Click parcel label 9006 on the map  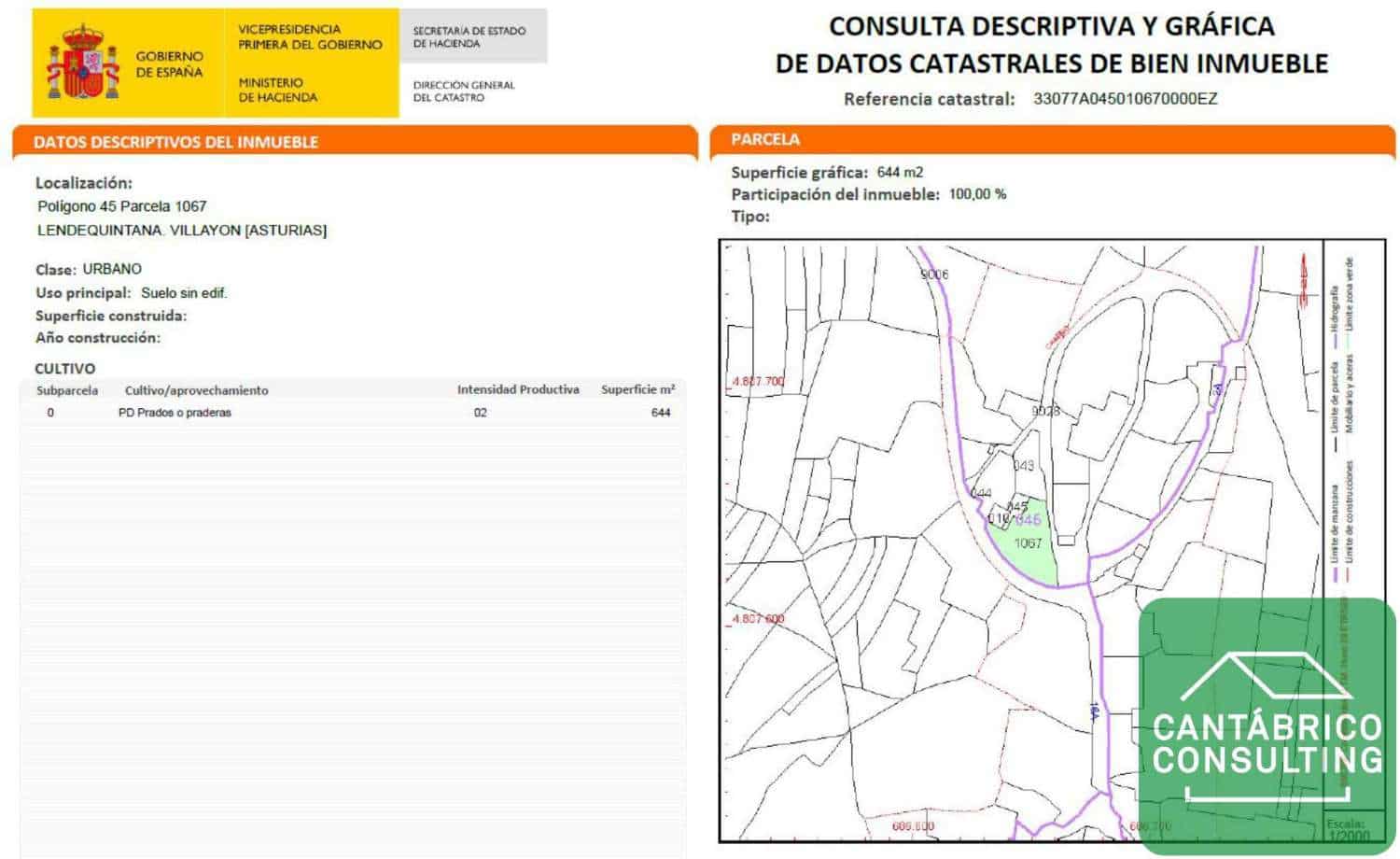click(x=933, y=275)
